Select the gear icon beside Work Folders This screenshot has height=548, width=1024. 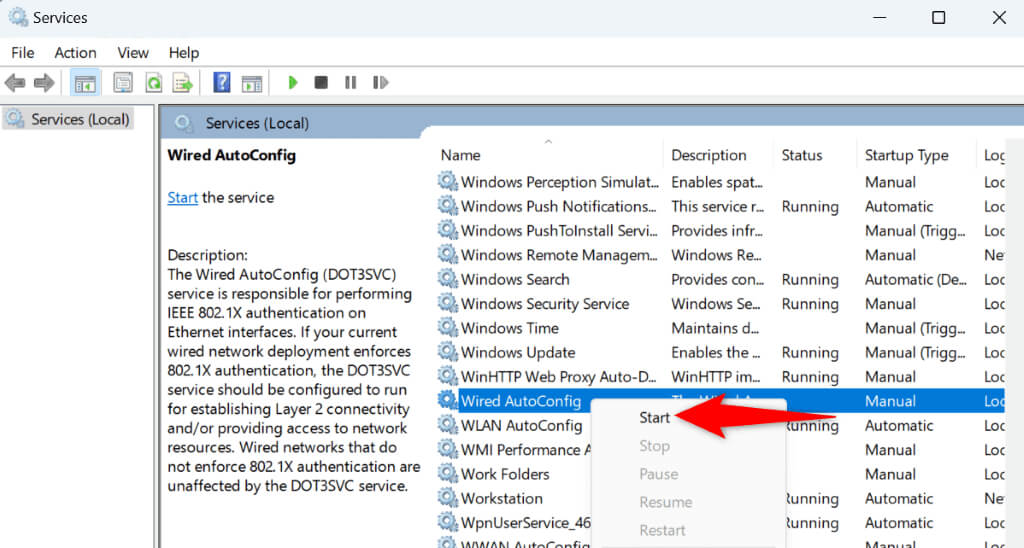tap(447, 474)
